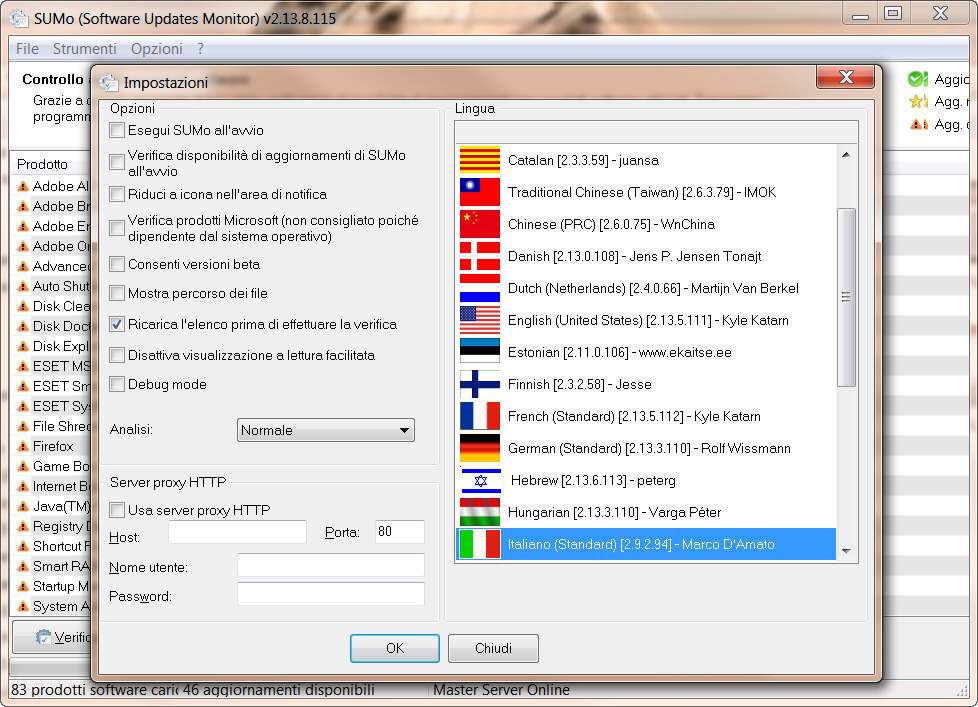Click the language list scrollbar thumb

pos(846,297)
